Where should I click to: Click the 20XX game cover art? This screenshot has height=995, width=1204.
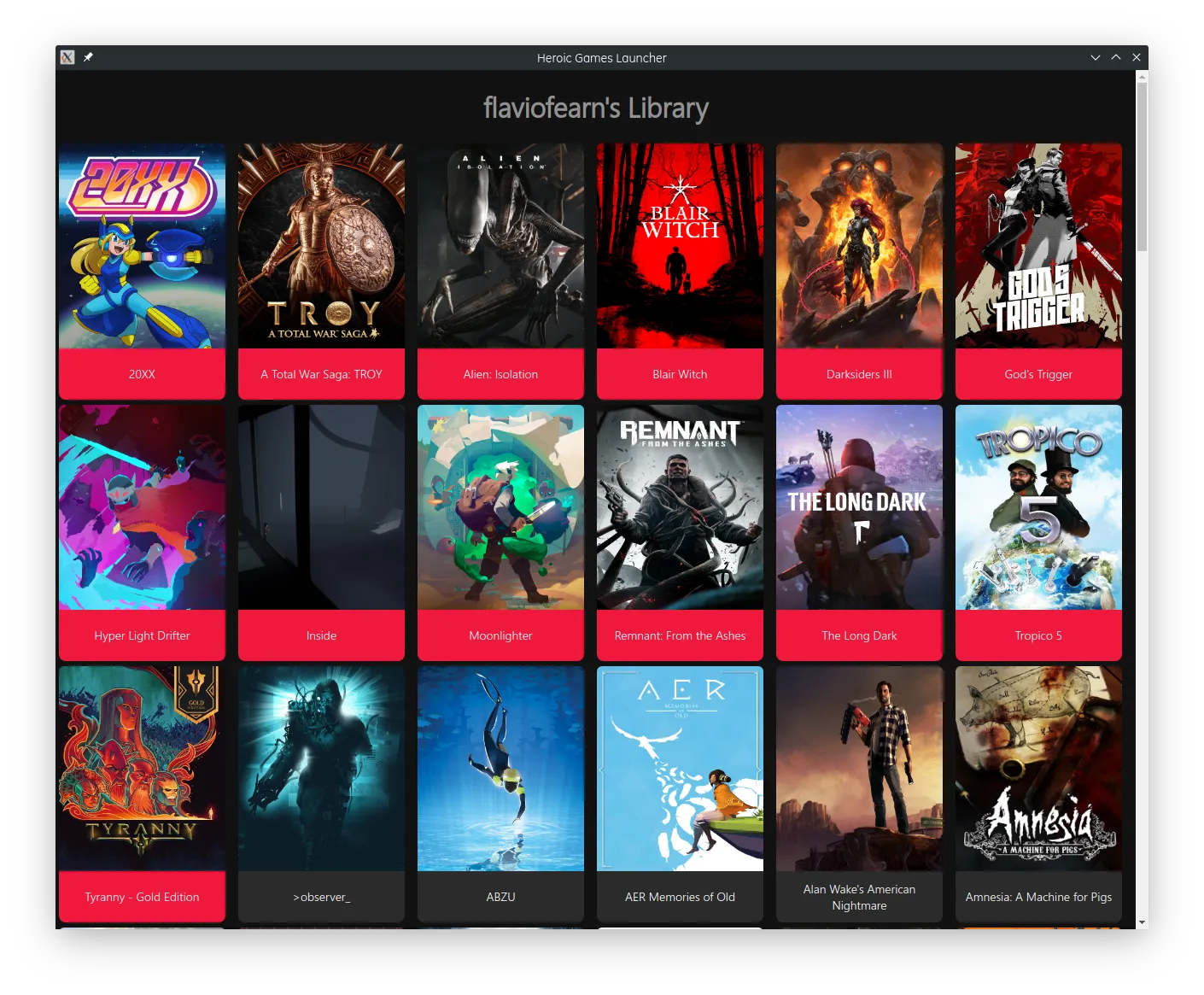pyautogui.click(x=141, y=245)
